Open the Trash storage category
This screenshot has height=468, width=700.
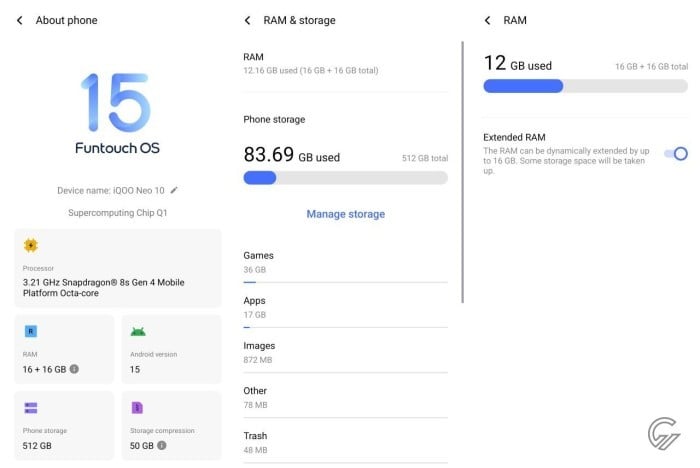click(346, 443)
